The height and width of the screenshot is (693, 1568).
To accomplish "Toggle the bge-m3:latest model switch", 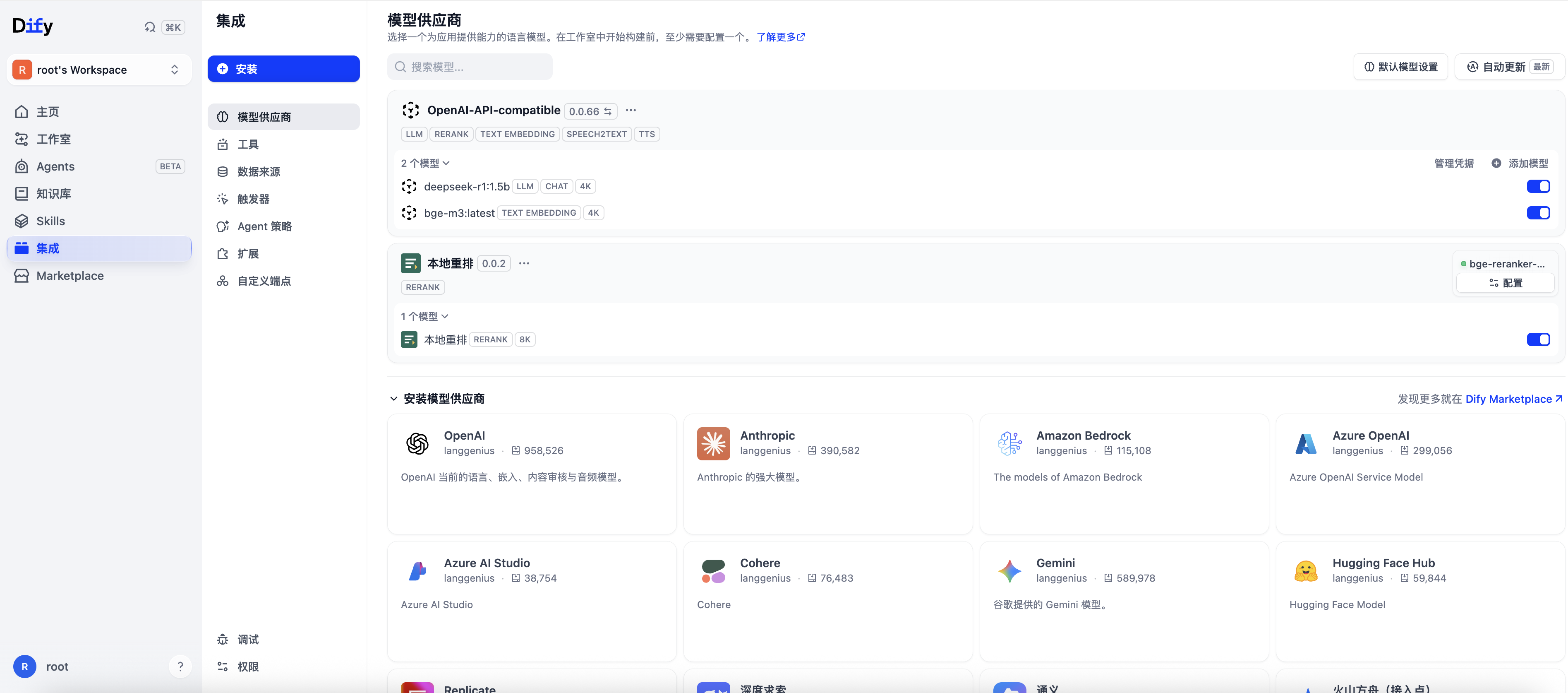I will (x=1538, y=212).
